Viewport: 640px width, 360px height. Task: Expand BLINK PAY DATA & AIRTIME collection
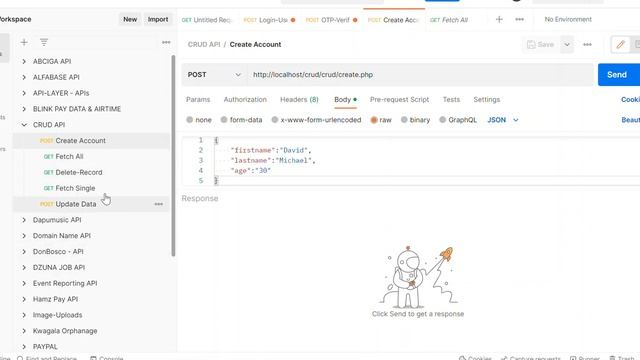point(24,109)
